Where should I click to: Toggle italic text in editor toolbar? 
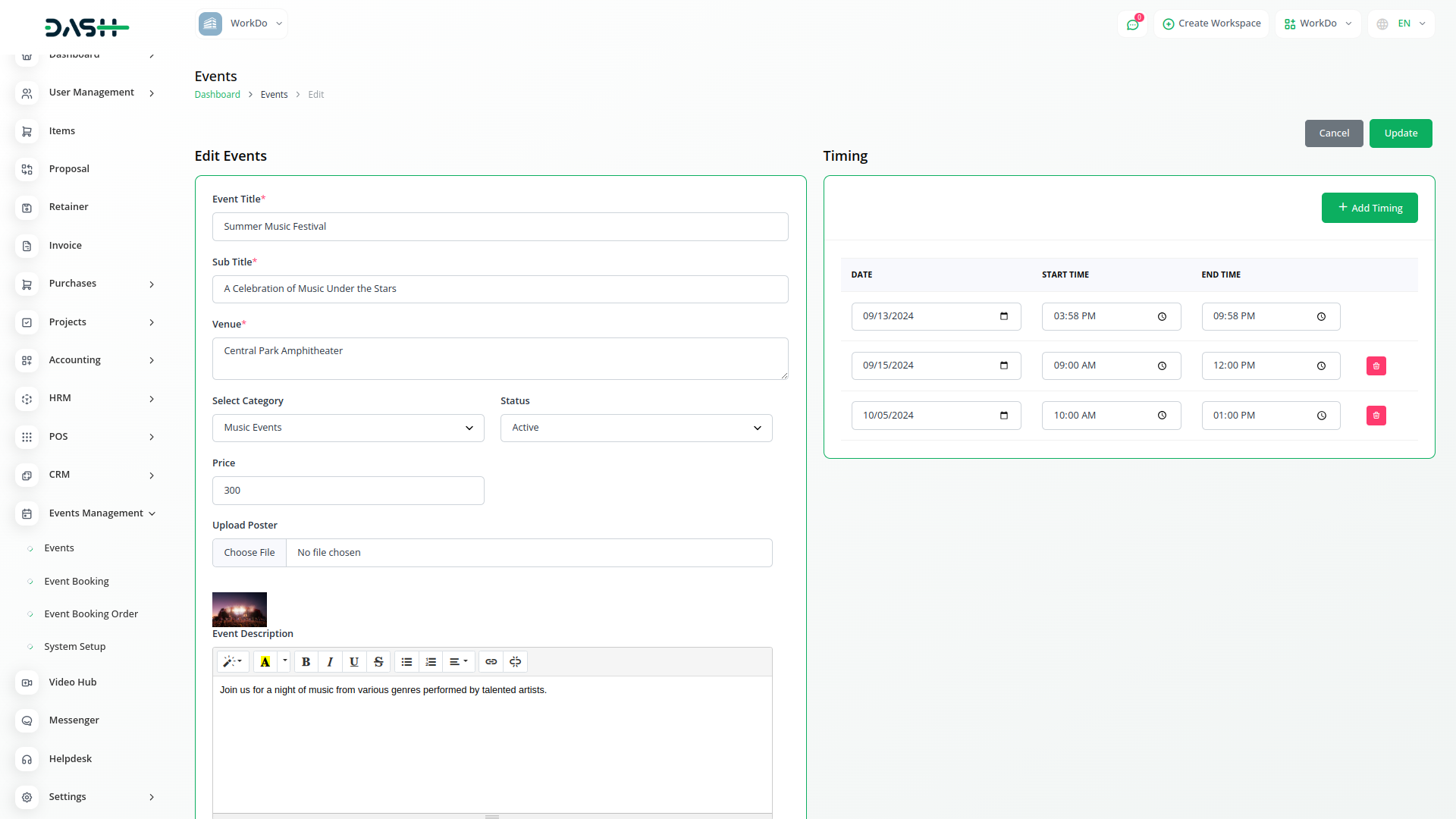330,662
